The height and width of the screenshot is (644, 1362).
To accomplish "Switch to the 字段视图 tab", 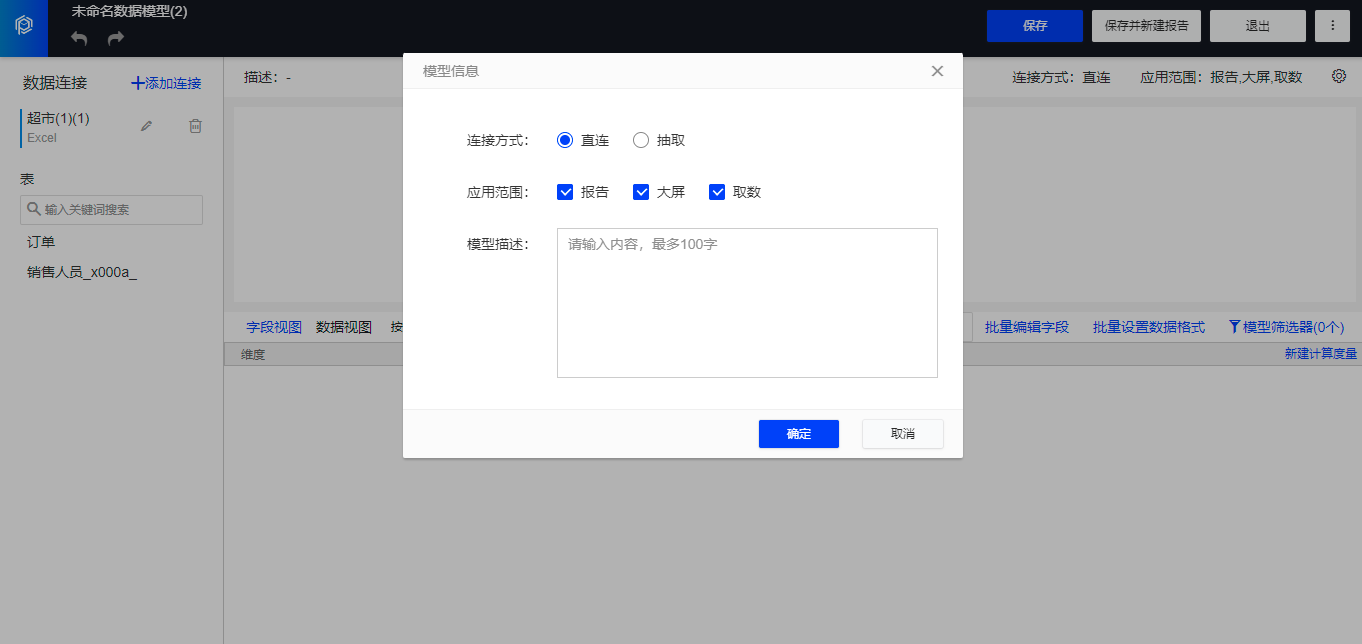I will tap(274, 327).
